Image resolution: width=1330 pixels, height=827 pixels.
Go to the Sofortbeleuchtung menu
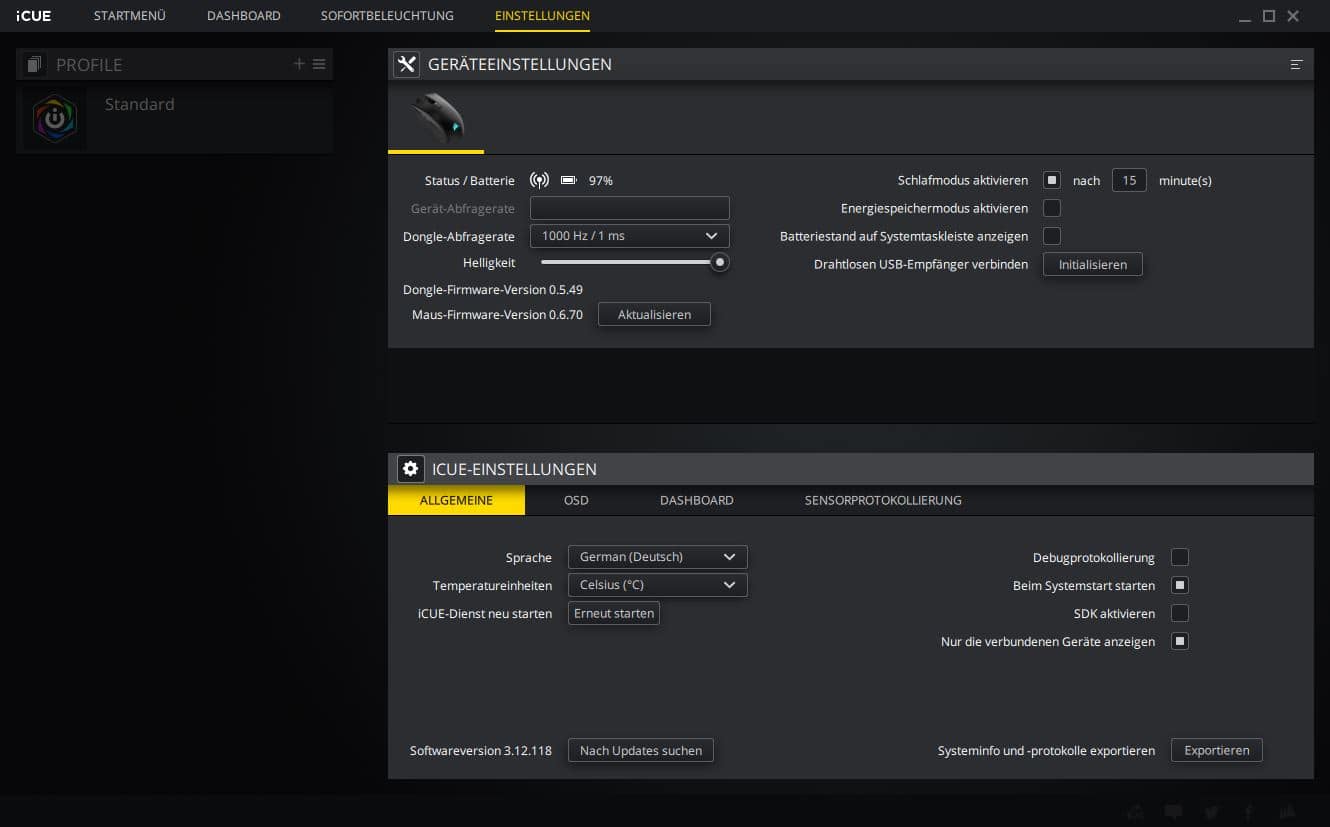tap(387, 16)
